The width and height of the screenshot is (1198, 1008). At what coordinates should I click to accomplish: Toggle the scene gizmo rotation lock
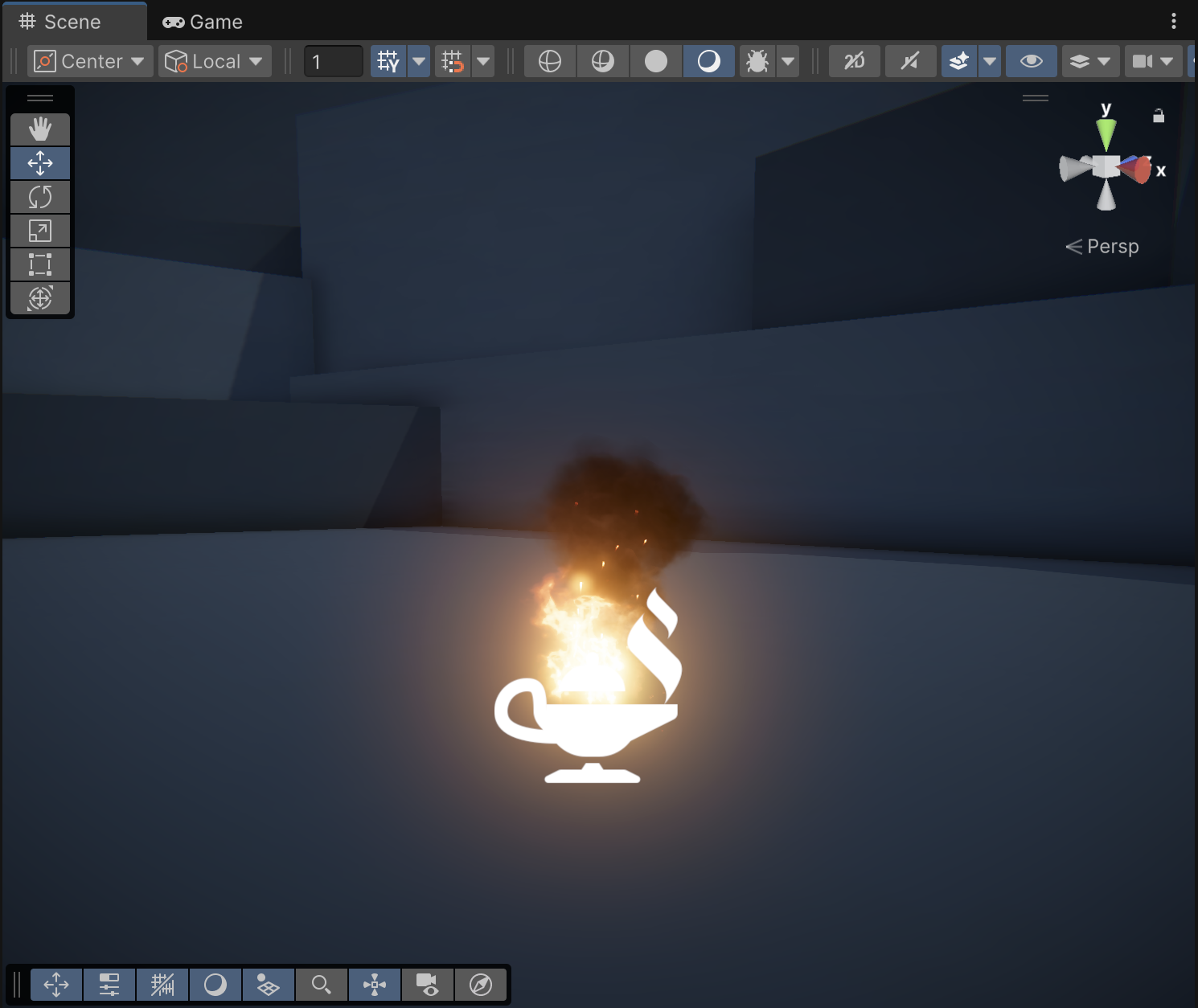click(x=1158, y=116)
